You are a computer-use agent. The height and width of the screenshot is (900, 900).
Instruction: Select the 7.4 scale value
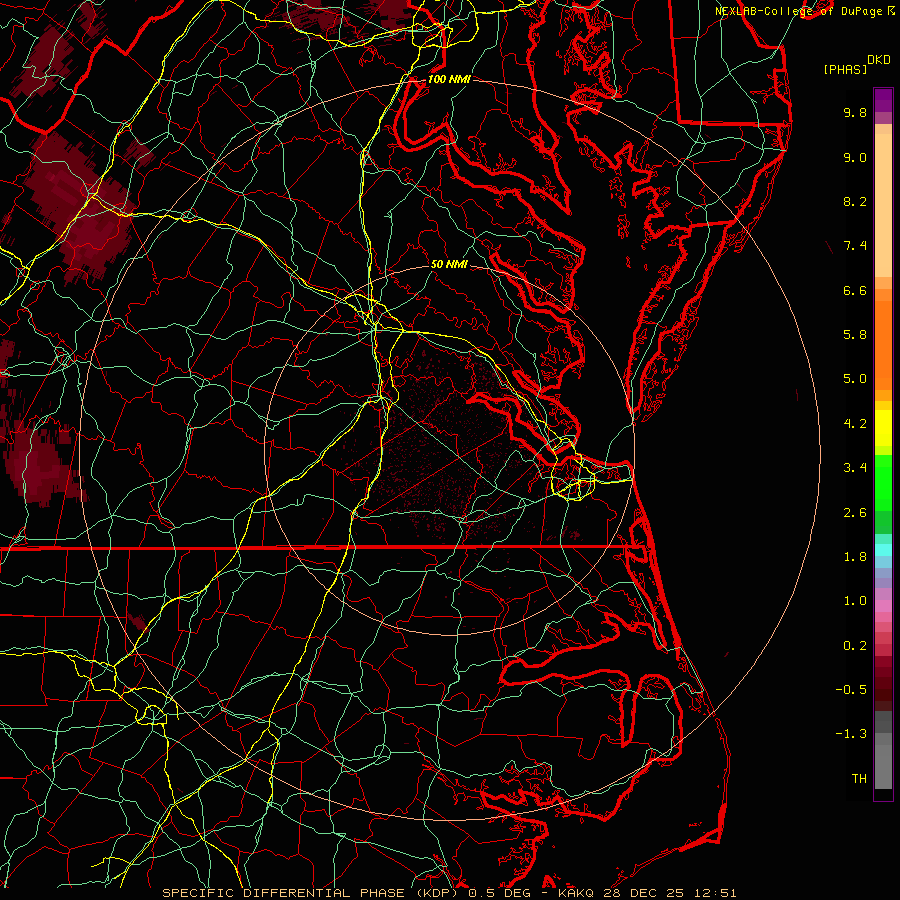coord(855,246)
